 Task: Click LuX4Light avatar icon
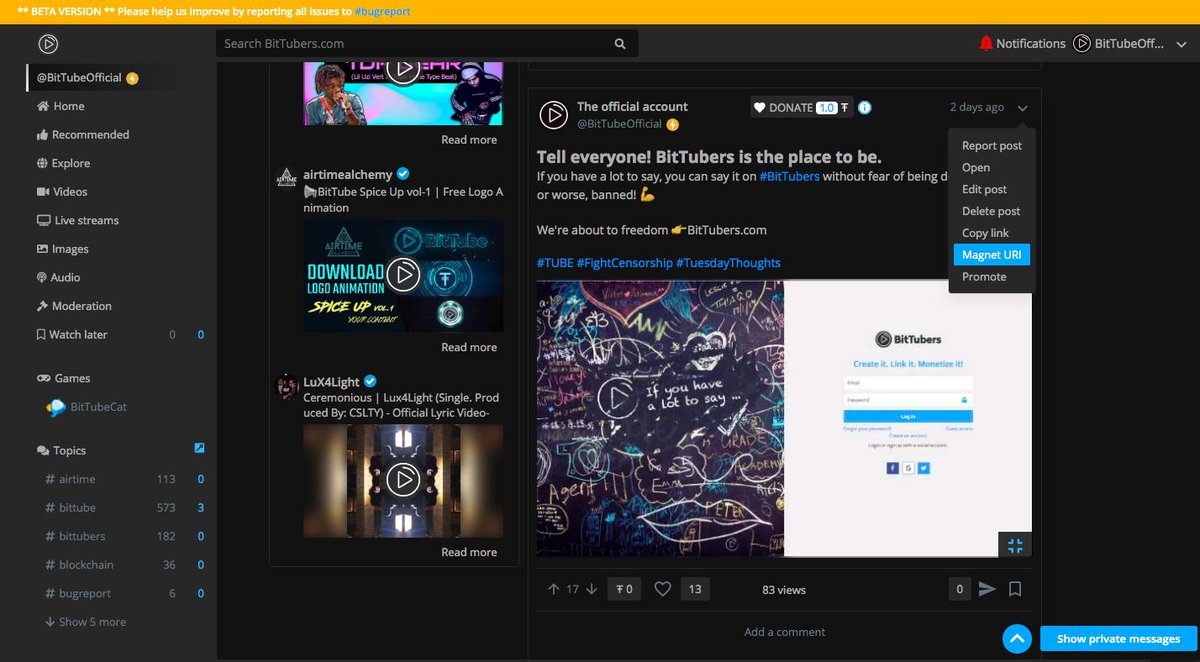pyautogui.click(x=287, y=386)
